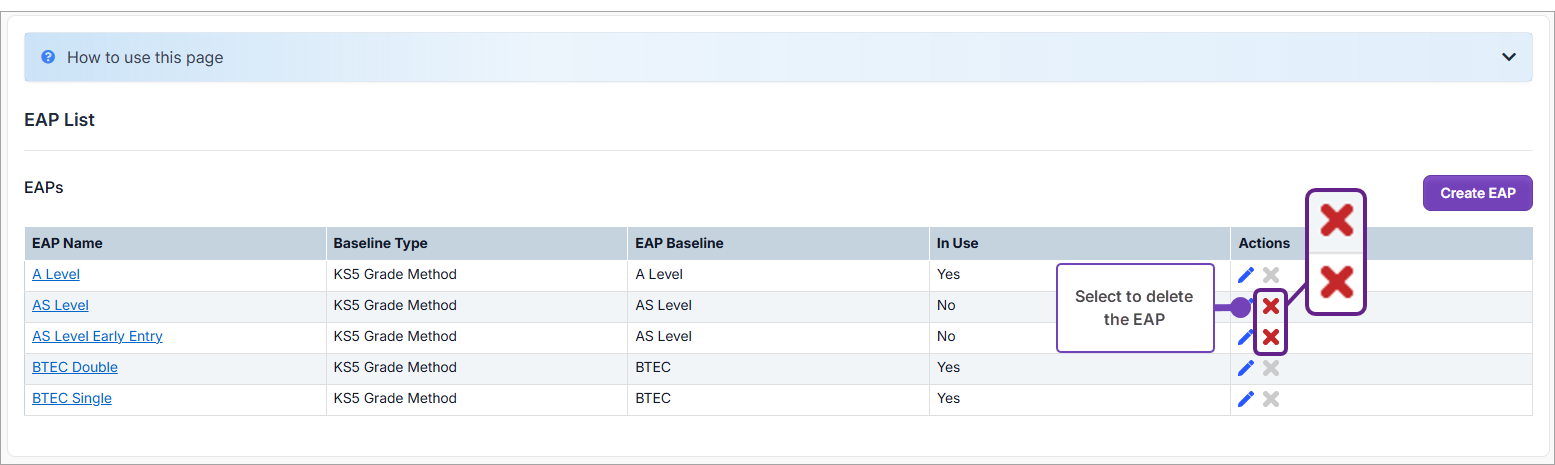Click the blue question mark help icon
The image size is (1555, 465).
coord(48,57)
